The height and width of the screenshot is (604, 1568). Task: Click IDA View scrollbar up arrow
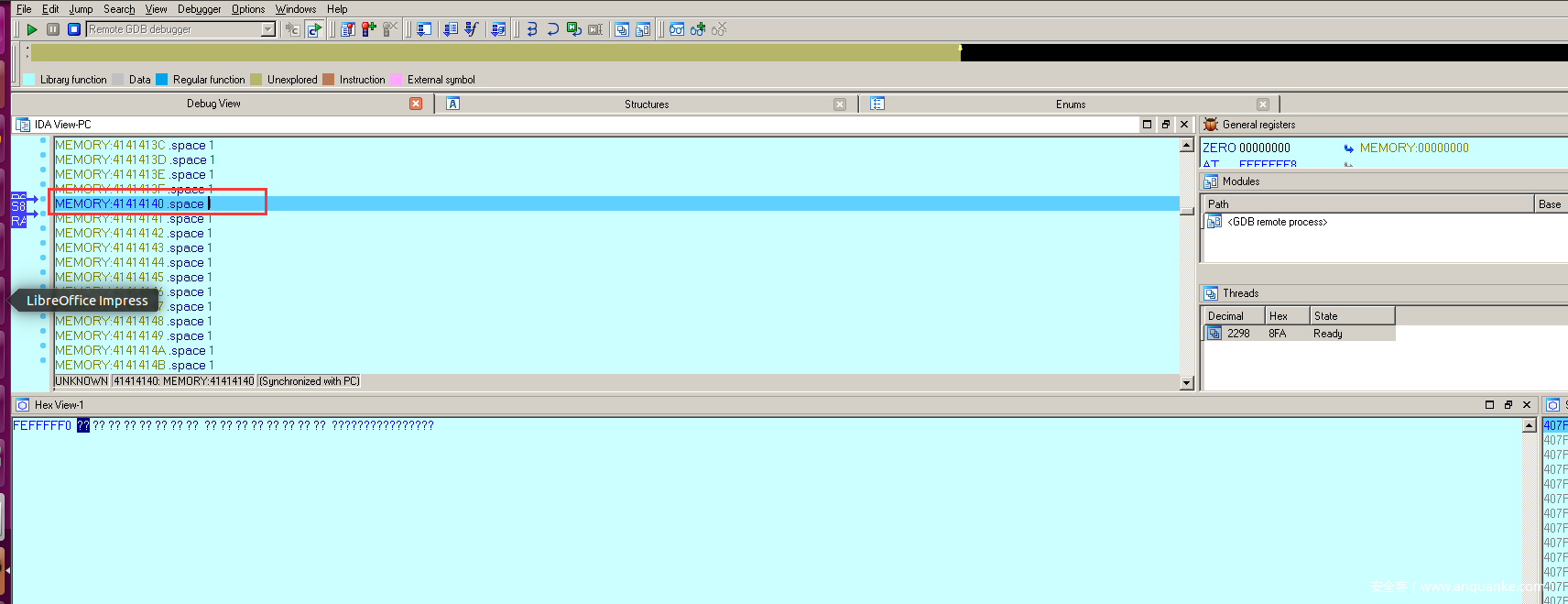tap(1187, 146)
